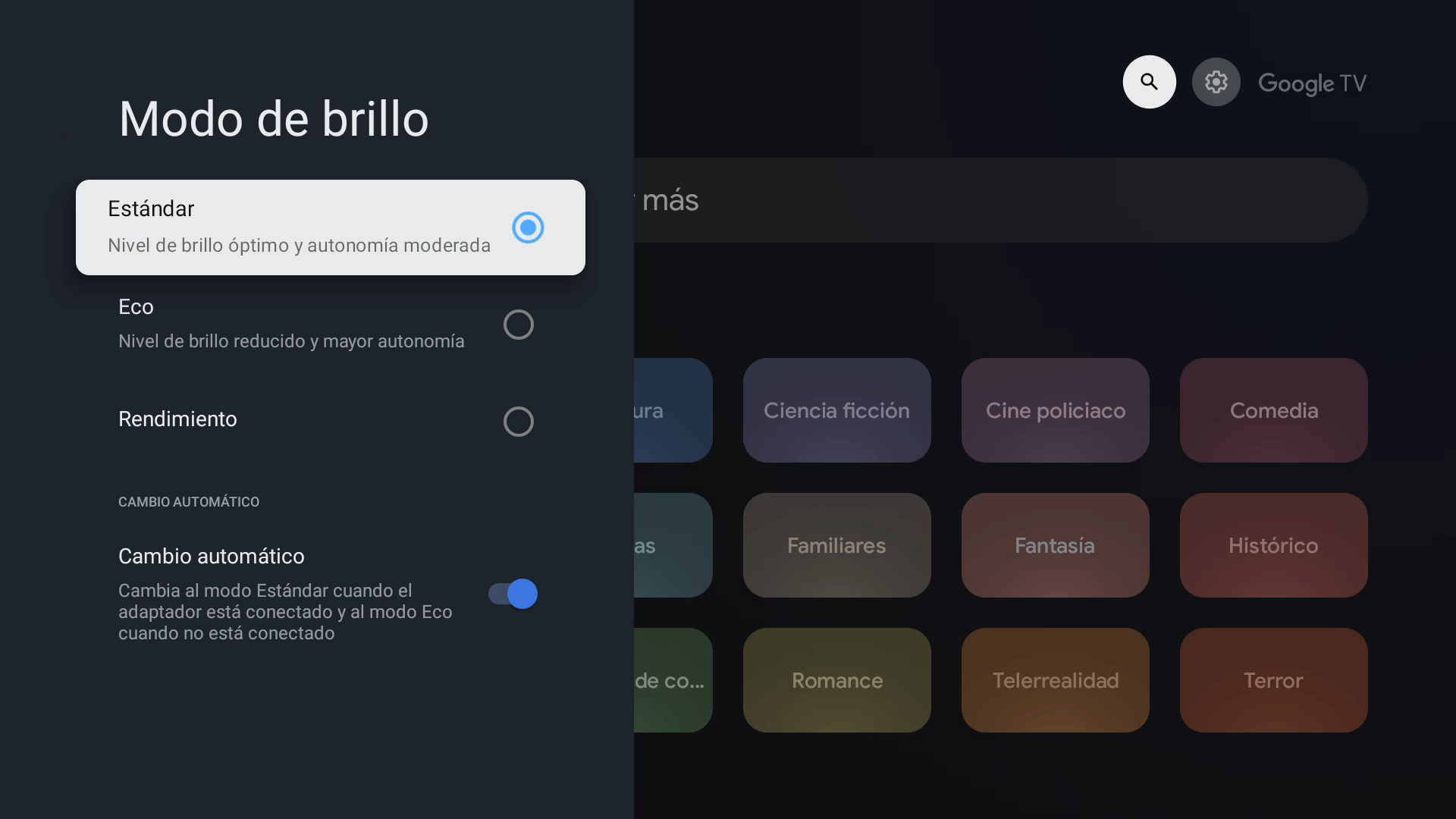Choose the Rendimiento mode entry
The height and width of the screenshot is (819, 1456).
(x=331, y=420)
